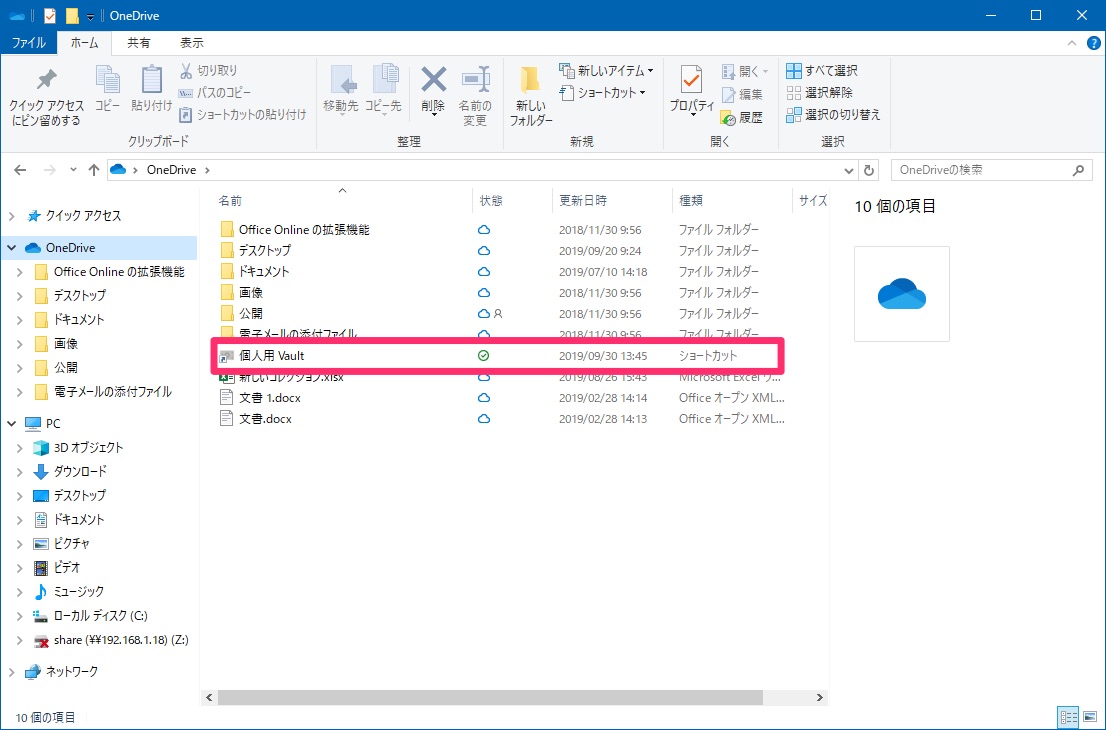Viewport: 1106px width, 730px height.
Task: Click Paste shortcut (ショートカットの貼り付け)
Action: [243, 114]
